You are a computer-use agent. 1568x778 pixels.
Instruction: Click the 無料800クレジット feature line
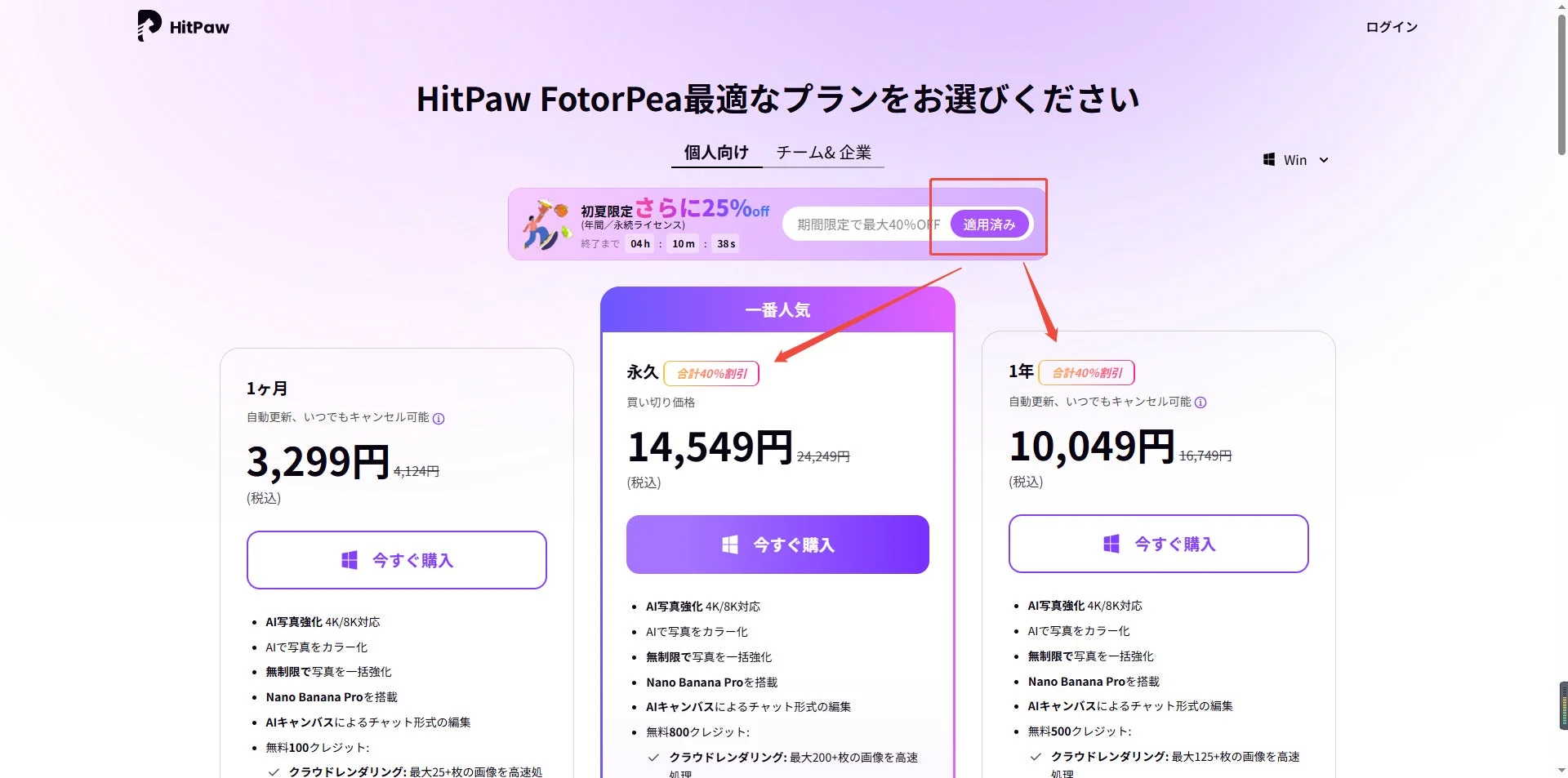click(697, 732)
